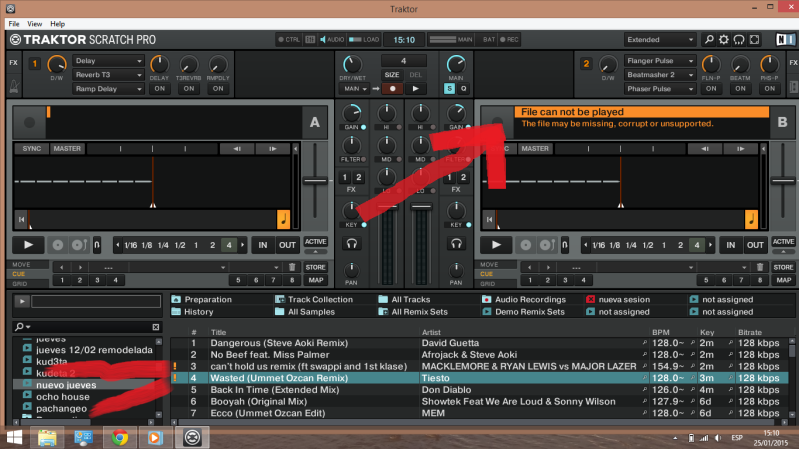Open the nueva sesion favorite

pos(618,300)
